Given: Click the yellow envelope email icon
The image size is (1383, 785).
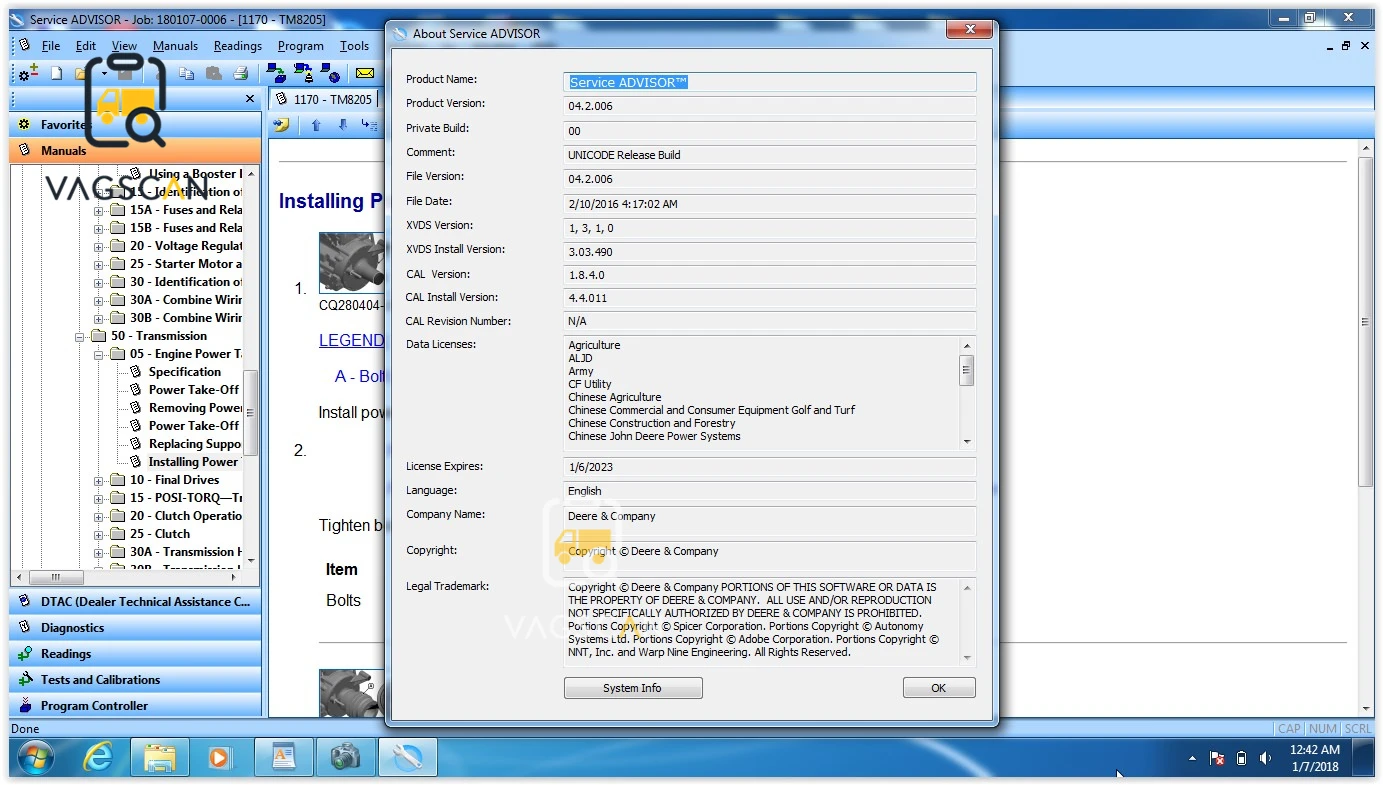Looking at the screenshot, I should click(x=365, y=73).
